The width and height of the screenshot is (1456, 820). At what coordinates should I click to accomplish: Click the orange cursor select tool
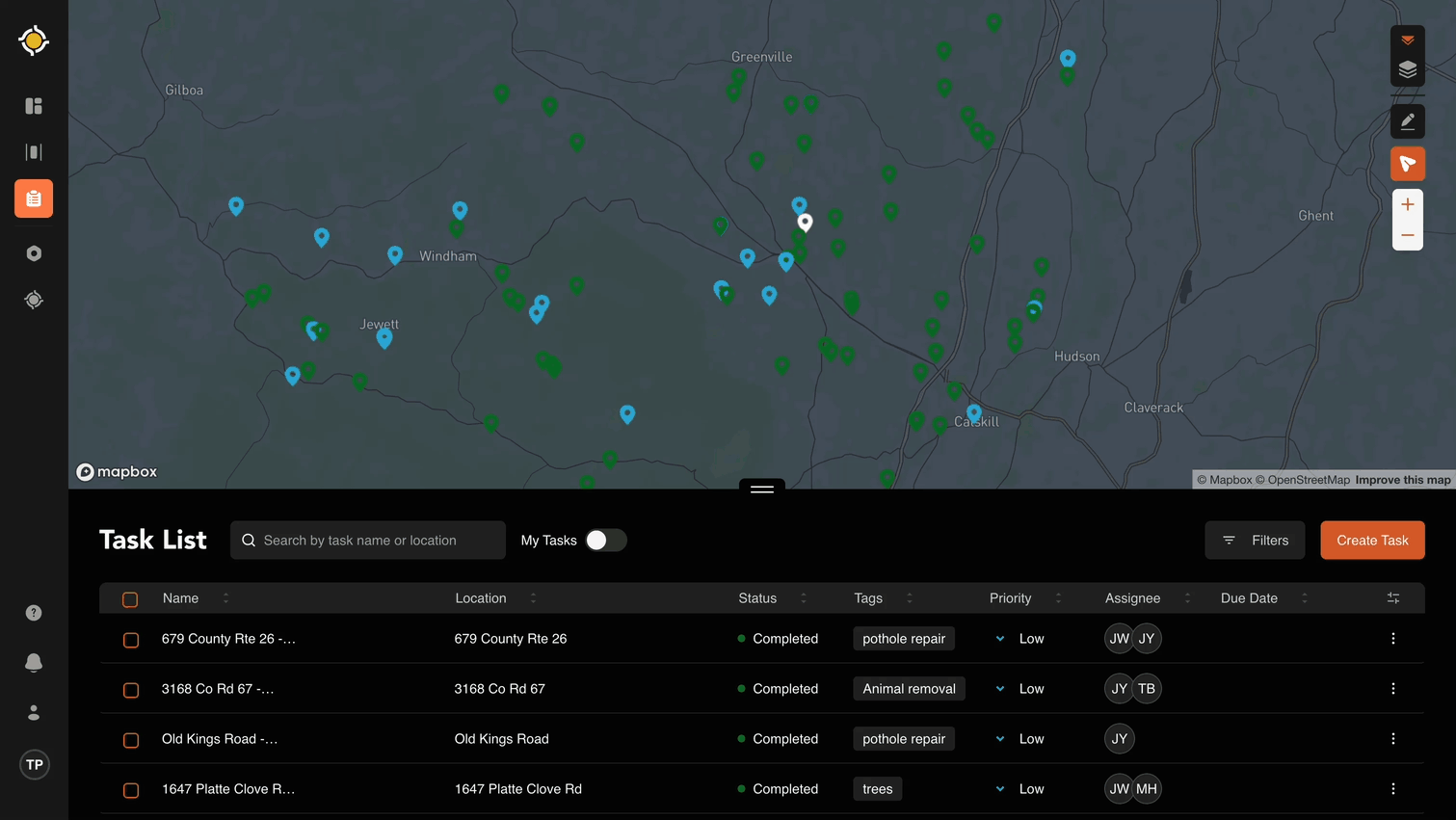(x=1407, y=164)
